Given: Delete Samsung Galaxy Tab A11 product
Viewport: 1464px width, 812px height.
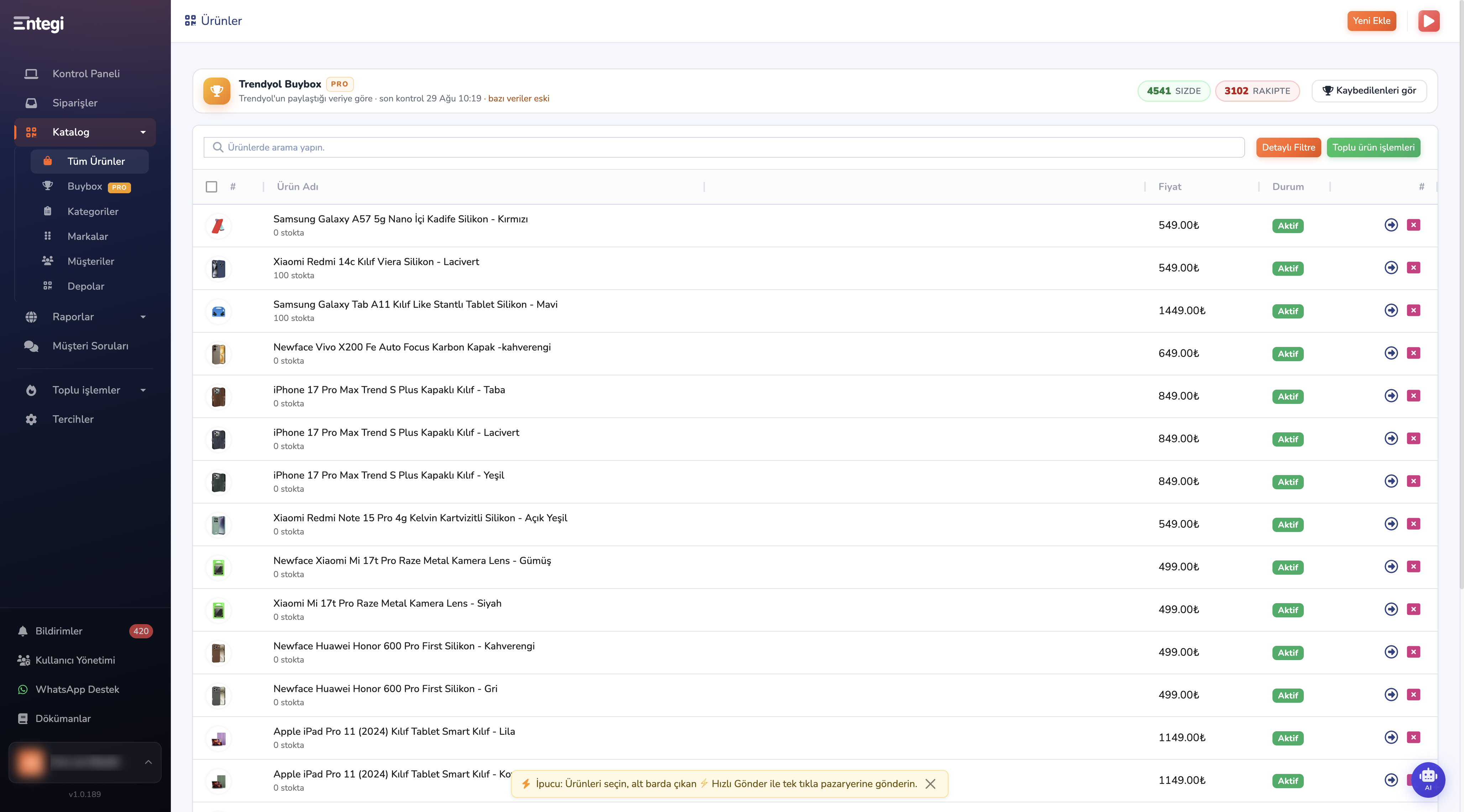Looking at the screenshot, I should tap(1413, 310).
